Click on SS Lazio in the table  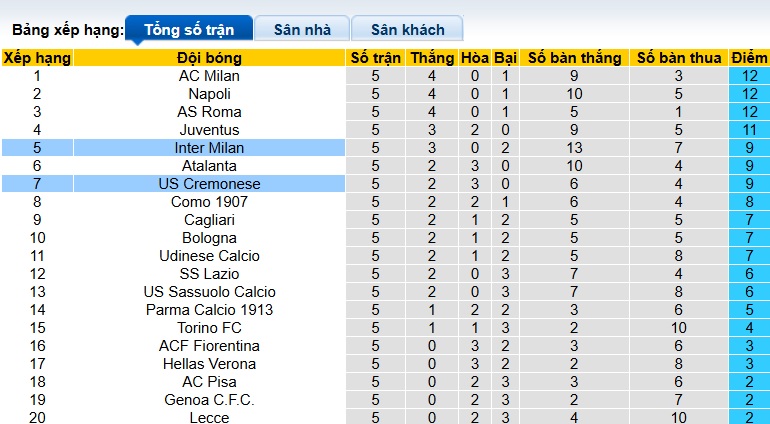(209, 274)
